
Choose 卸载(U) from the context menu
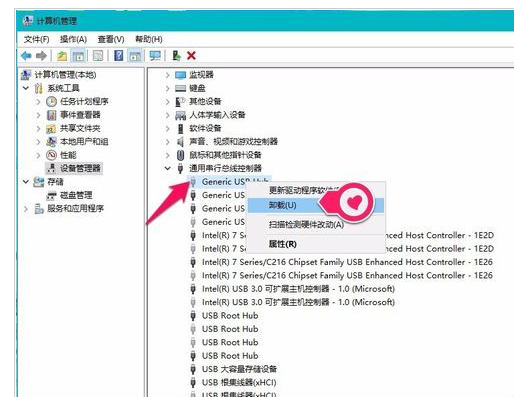(x=315, y=205)
